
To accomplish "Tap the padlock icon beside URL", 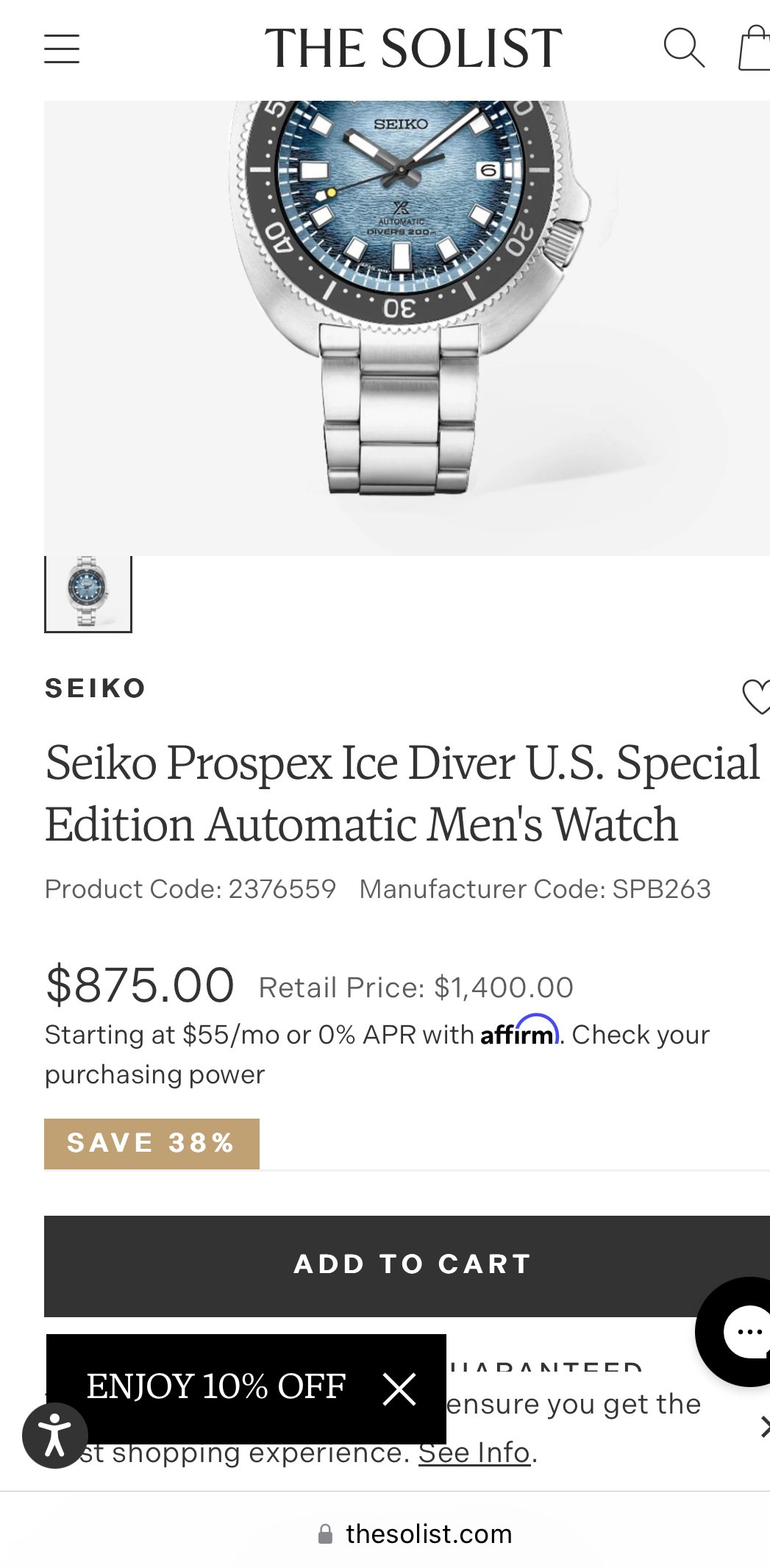I will (325, 1533).
